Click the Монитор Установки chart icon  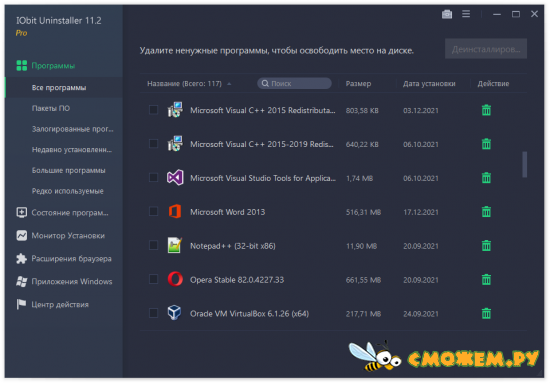(21, 235)
